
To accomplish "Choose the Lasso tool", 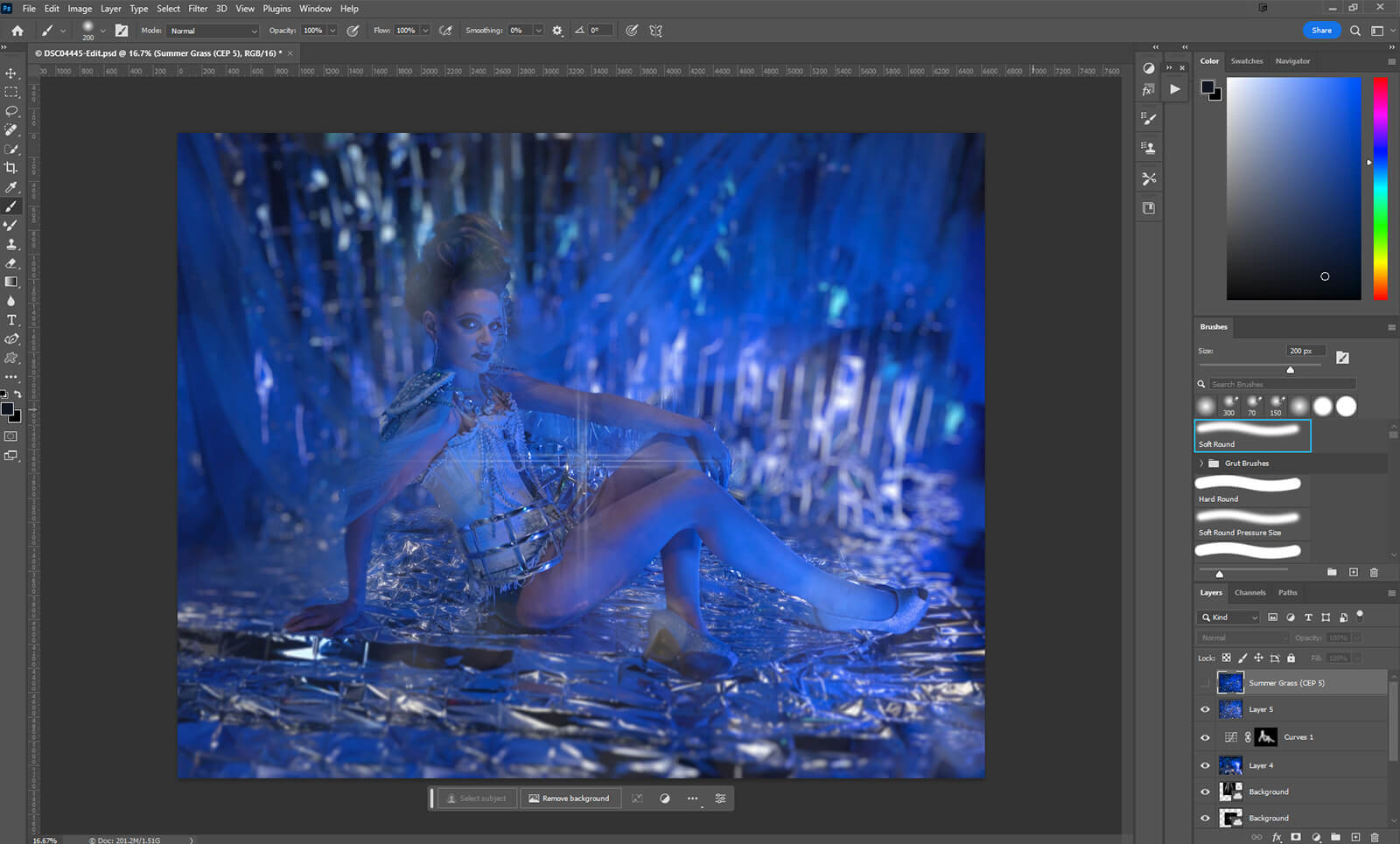I will coord(11,111).
